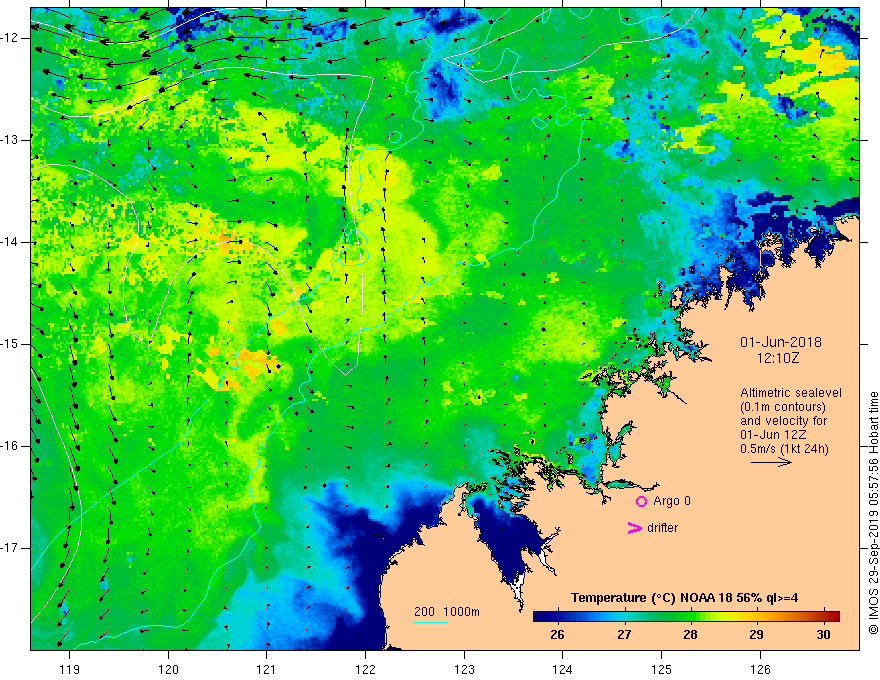Click latitude axis label '-12'
This screenshot has width=880, height=680.
[11, 38]
